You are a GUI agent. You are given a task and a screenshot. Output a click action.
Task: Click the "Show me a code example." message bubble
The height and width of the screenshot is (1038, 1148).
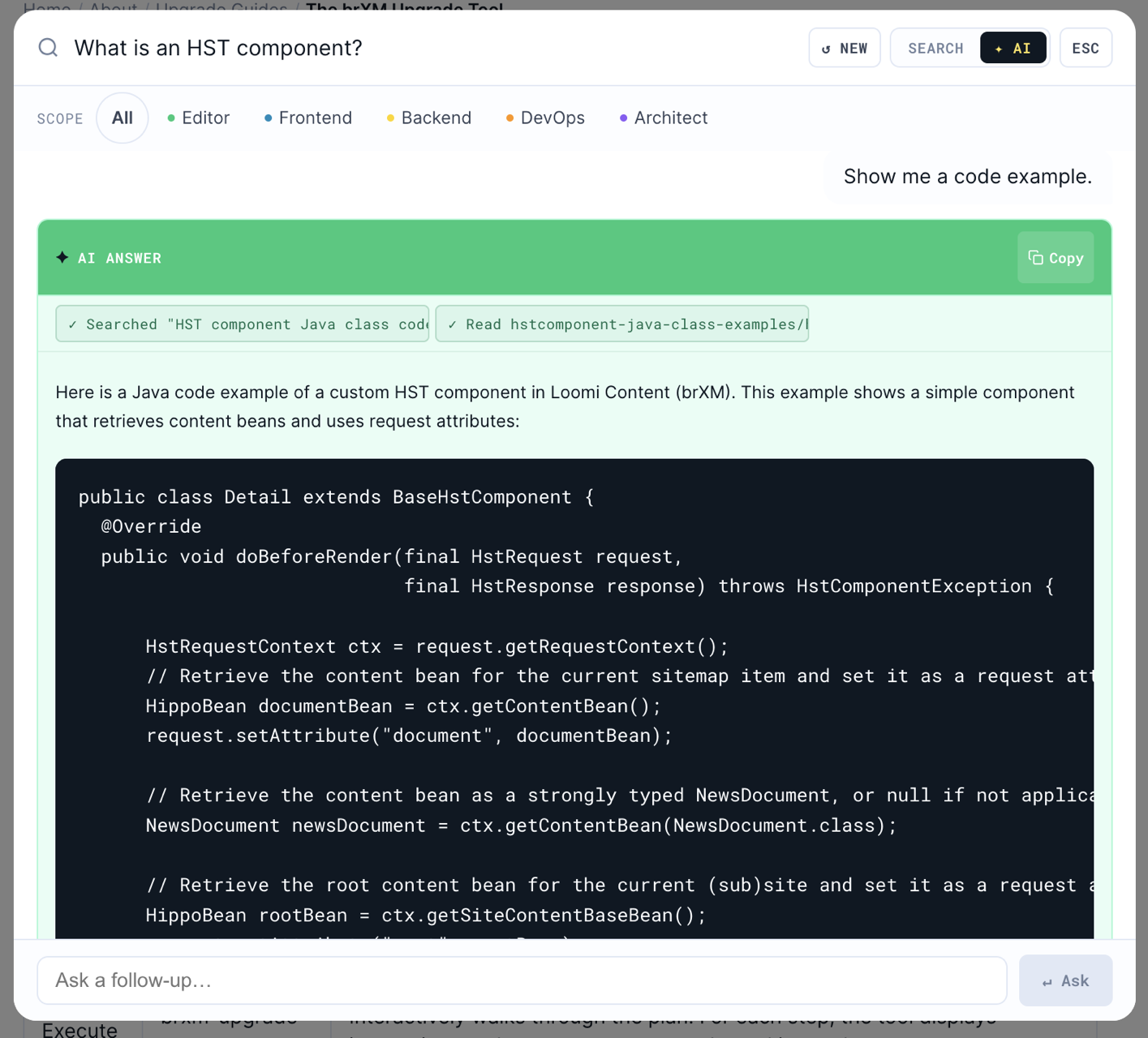968,177
